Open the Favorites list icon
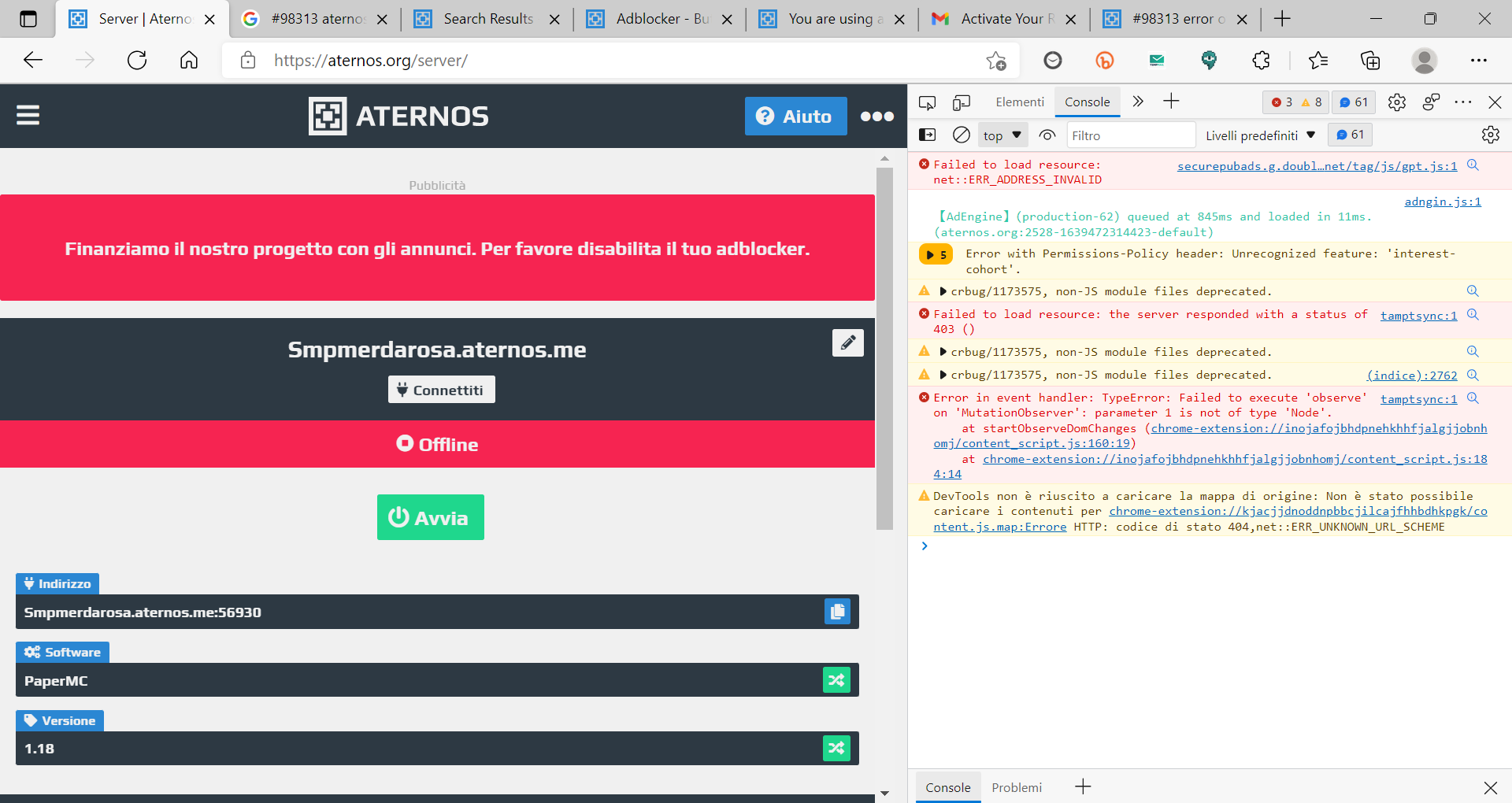The width and height of the screenshot is (1512, 803). [x=1318, y=61]
